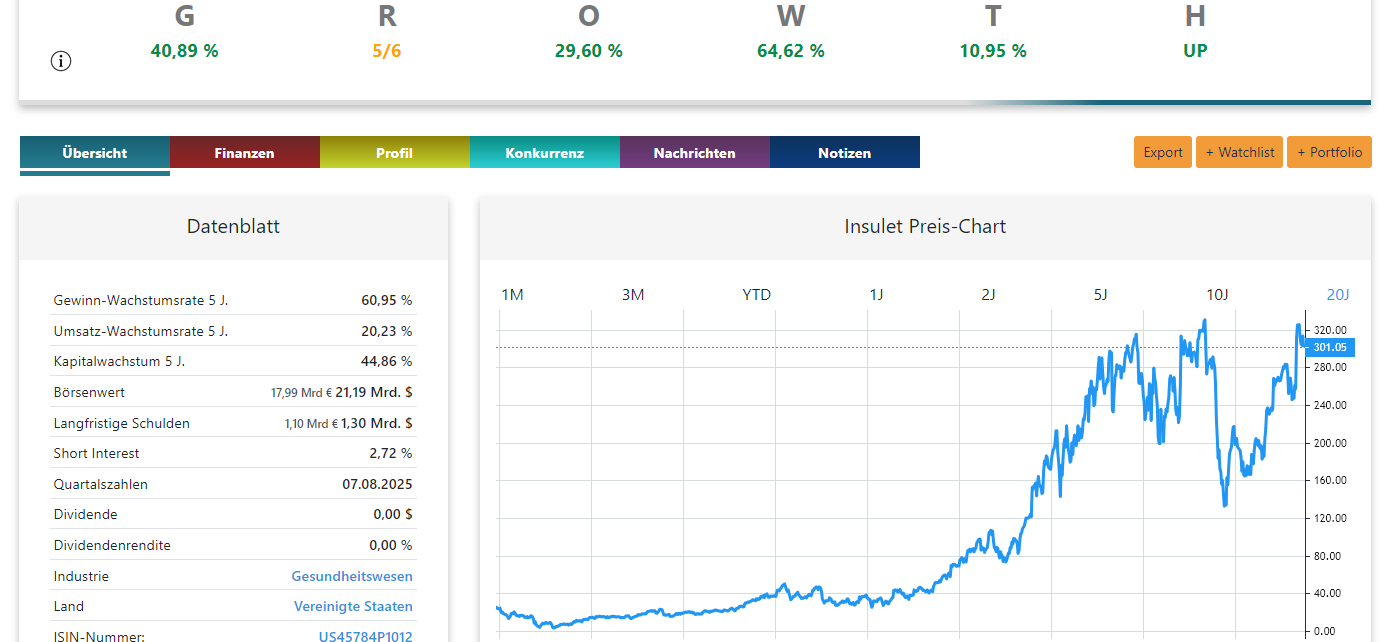This screenshot has width=1387, height=642.
Task: Set chart range to 1J
Action: point(876,294)
